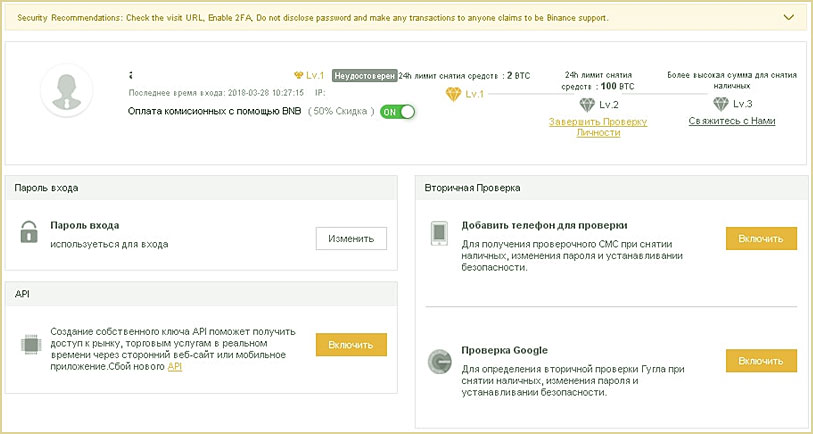The height and width of the screenshot is (434, 813).
Task: Click the user avatar profile picture
Action: [x=66, y=90]
